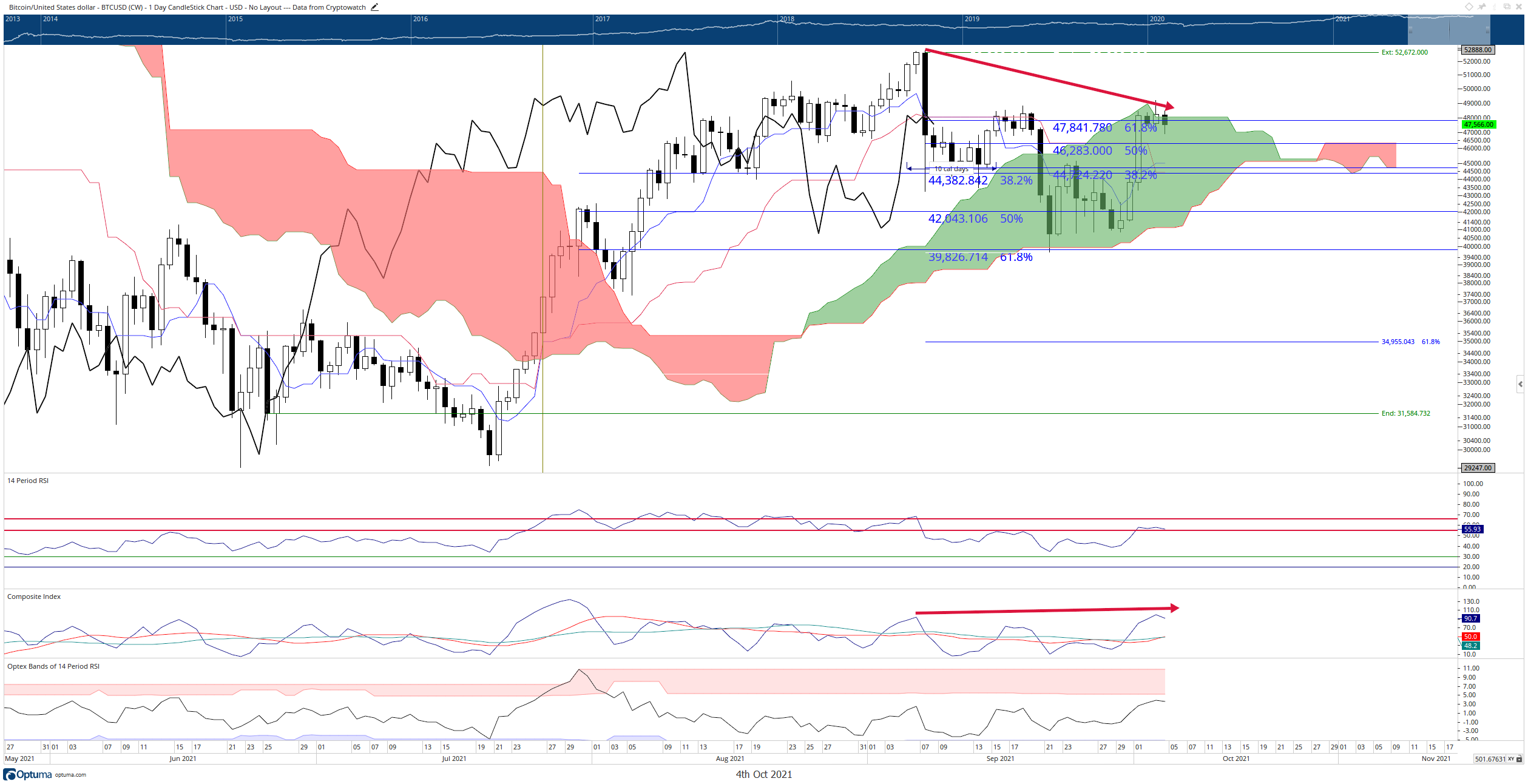Screen dimensions: 1528x784
Task: Click the XY scale button
Action: (1511, 759)
